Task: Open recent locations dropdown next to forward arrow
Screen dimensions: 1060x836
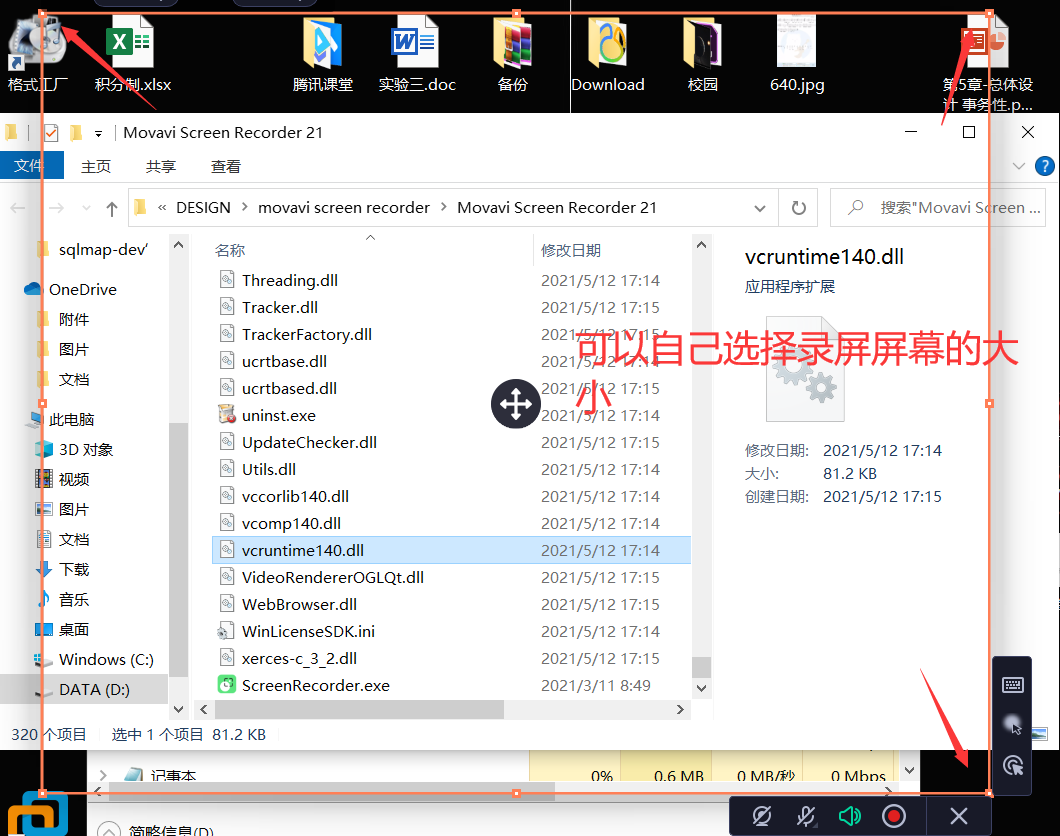Action: (86, 208)
